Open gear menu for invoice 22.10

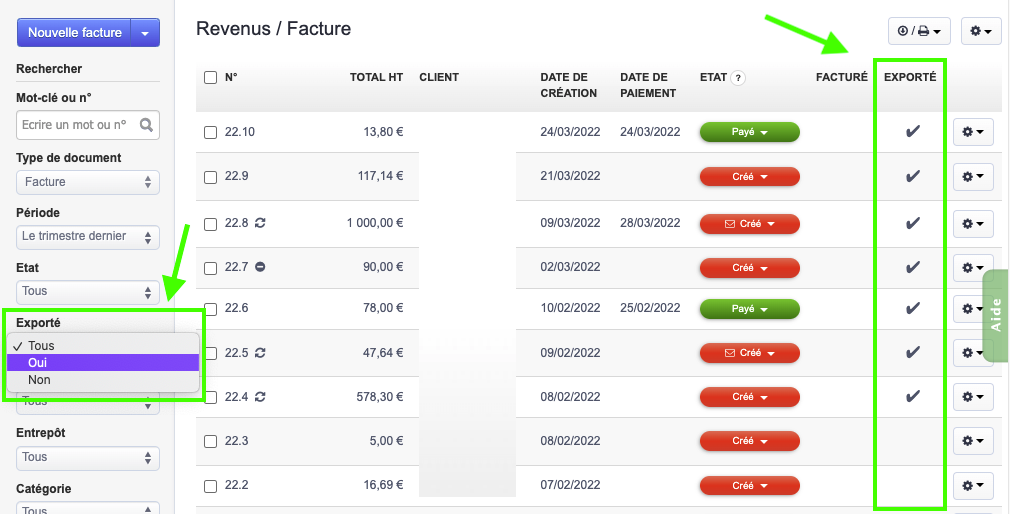973,132
